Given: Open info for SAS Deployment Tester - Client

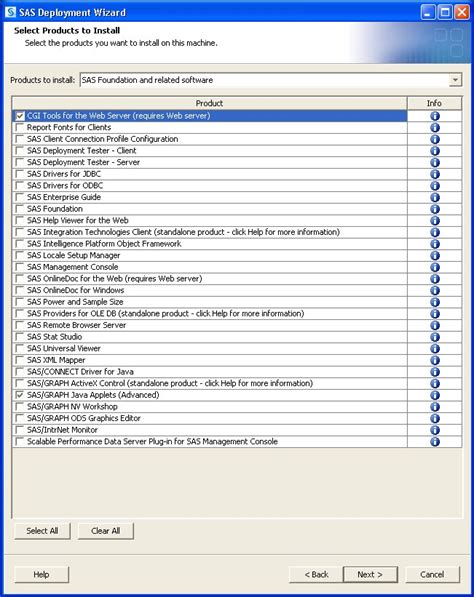Looking at the screenshot, I should click(435, 151).
